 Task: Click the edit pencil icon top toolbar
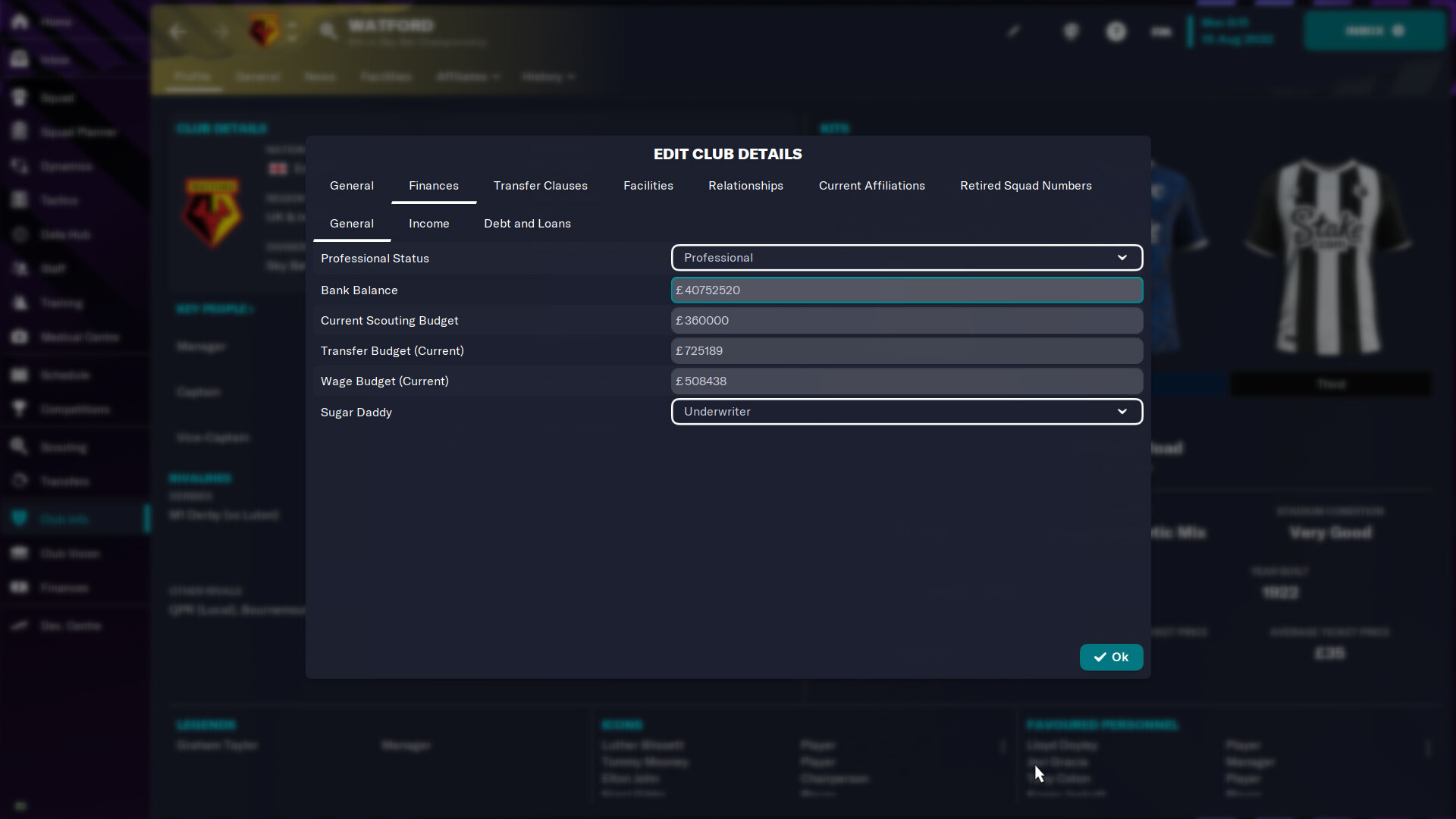(x=1015, y=31)
